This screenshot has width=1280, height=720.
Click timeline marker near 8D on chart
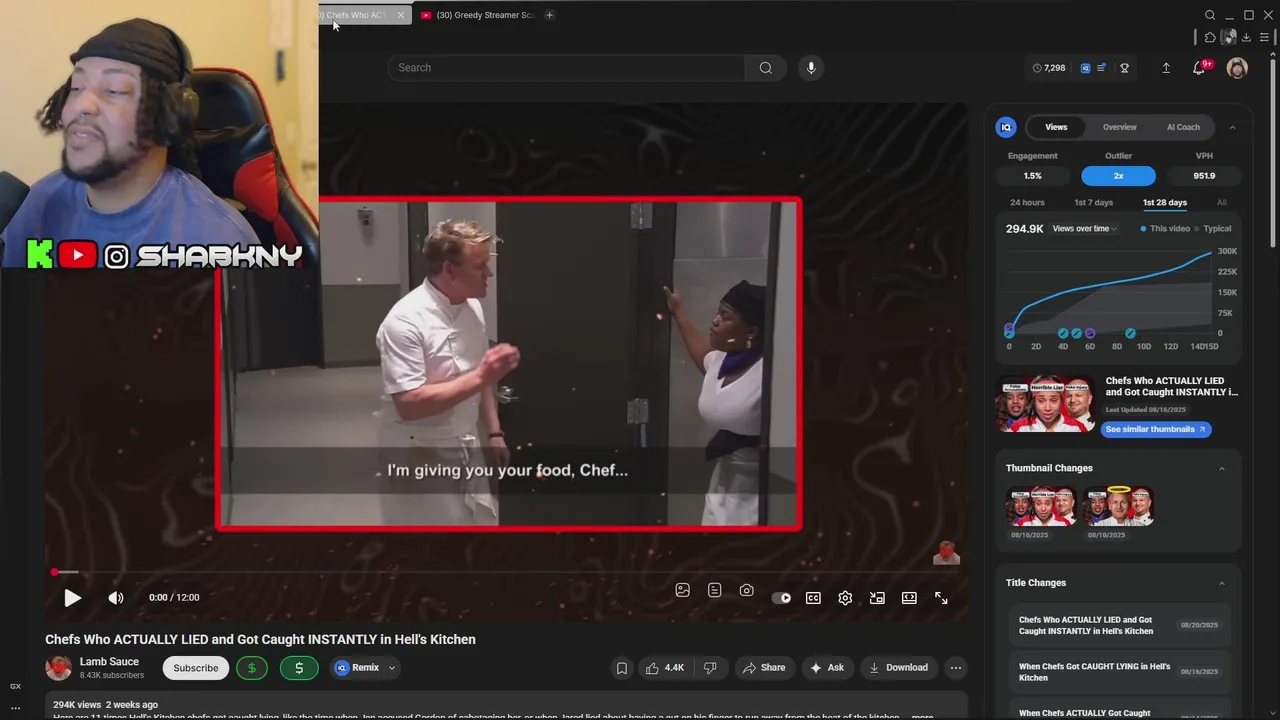point(1130,333)
